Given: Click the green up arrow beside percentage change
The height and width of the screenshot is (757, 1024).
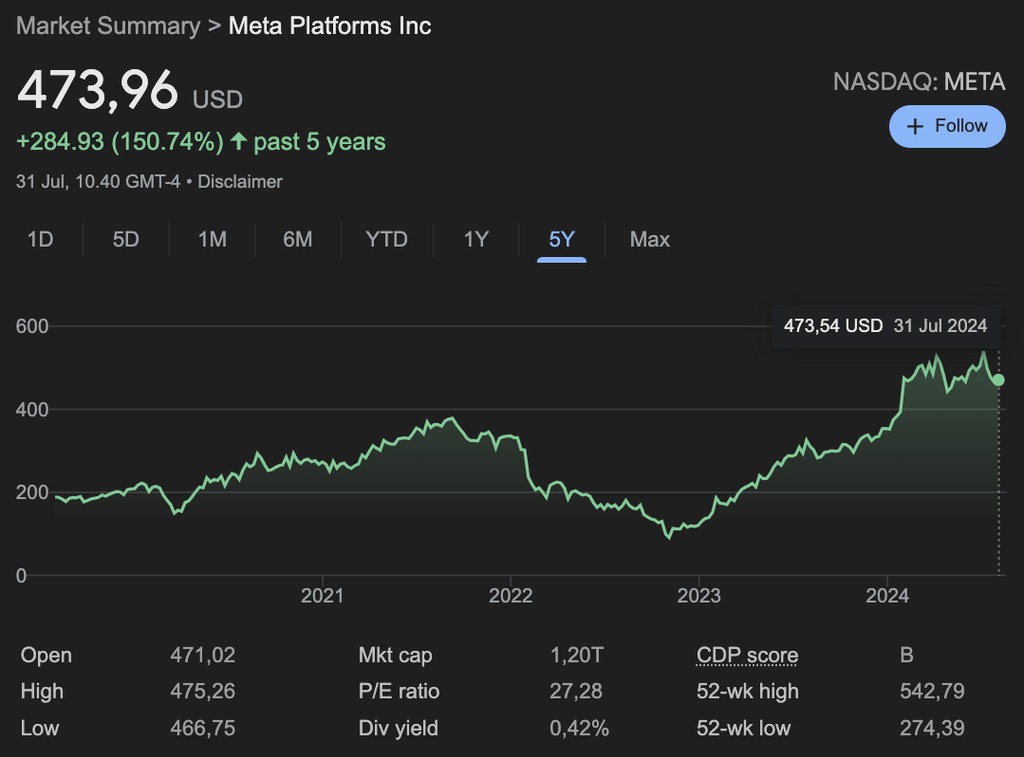Looking at the screenshot, I should coord(238,142).
